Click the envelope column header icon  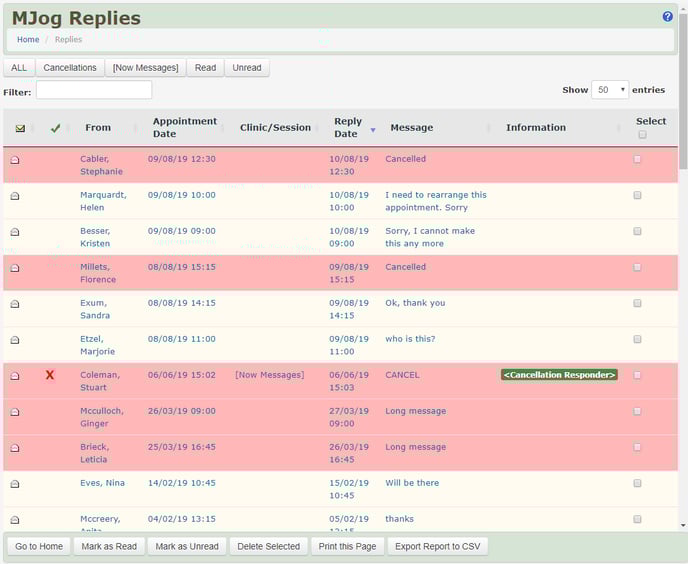coord(20,128)
